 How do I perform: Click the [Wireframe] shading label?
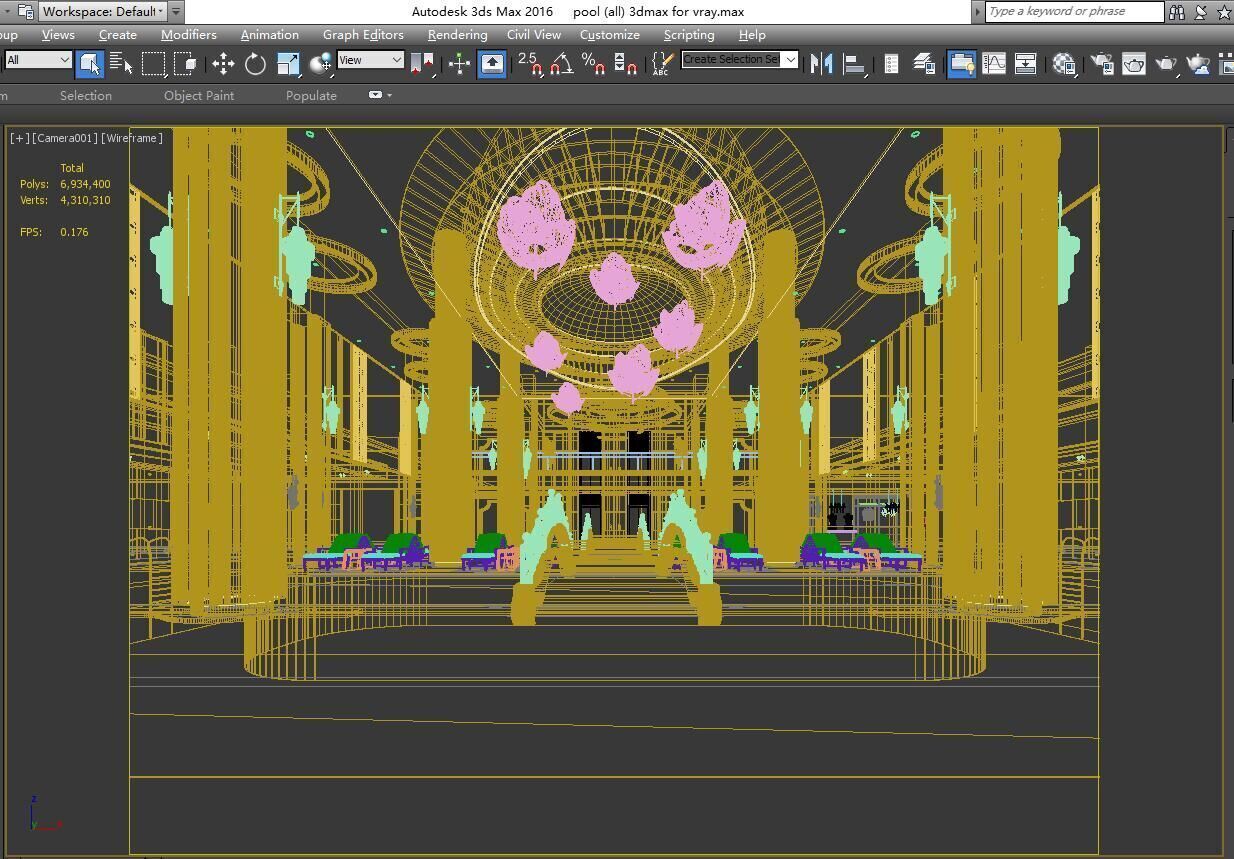click(132, 138)
